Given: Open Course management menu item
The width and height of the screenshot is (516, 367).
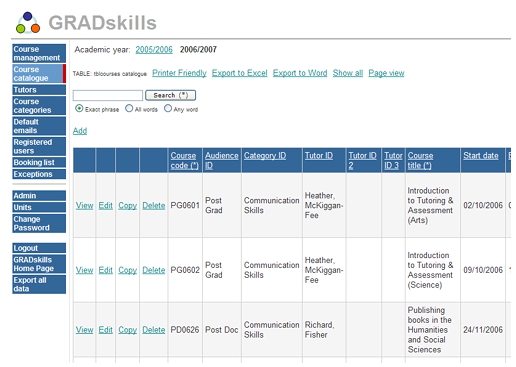Looking at the screenshot, I should pos(39,53).
